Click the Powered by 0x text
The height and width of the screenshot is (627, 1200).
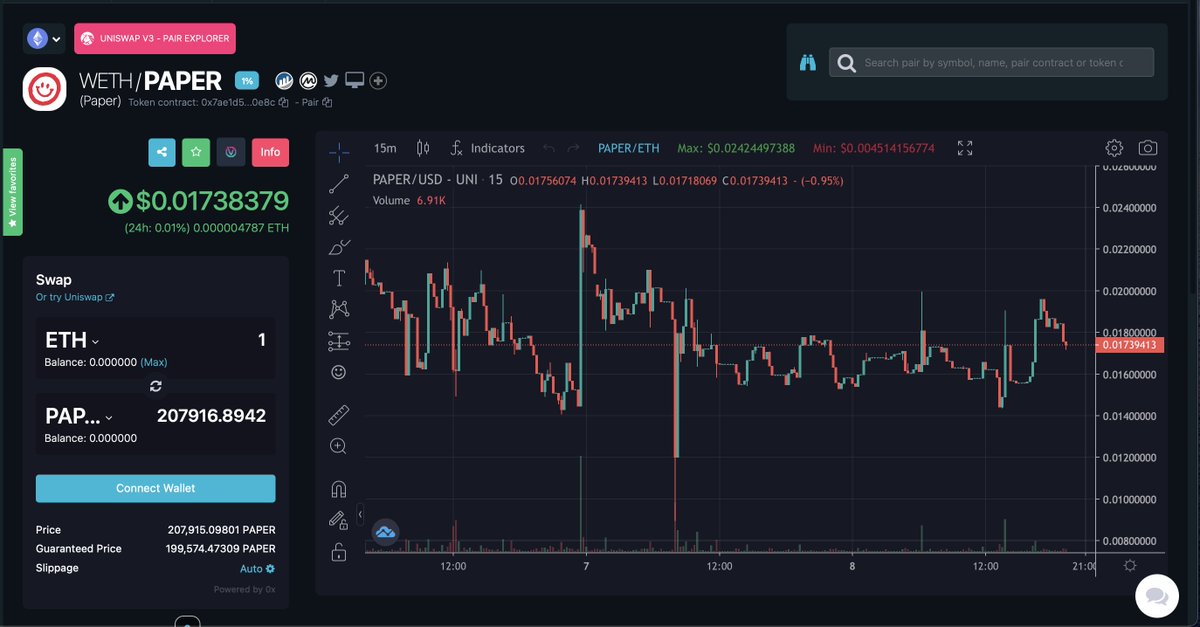tap(245, 590)
